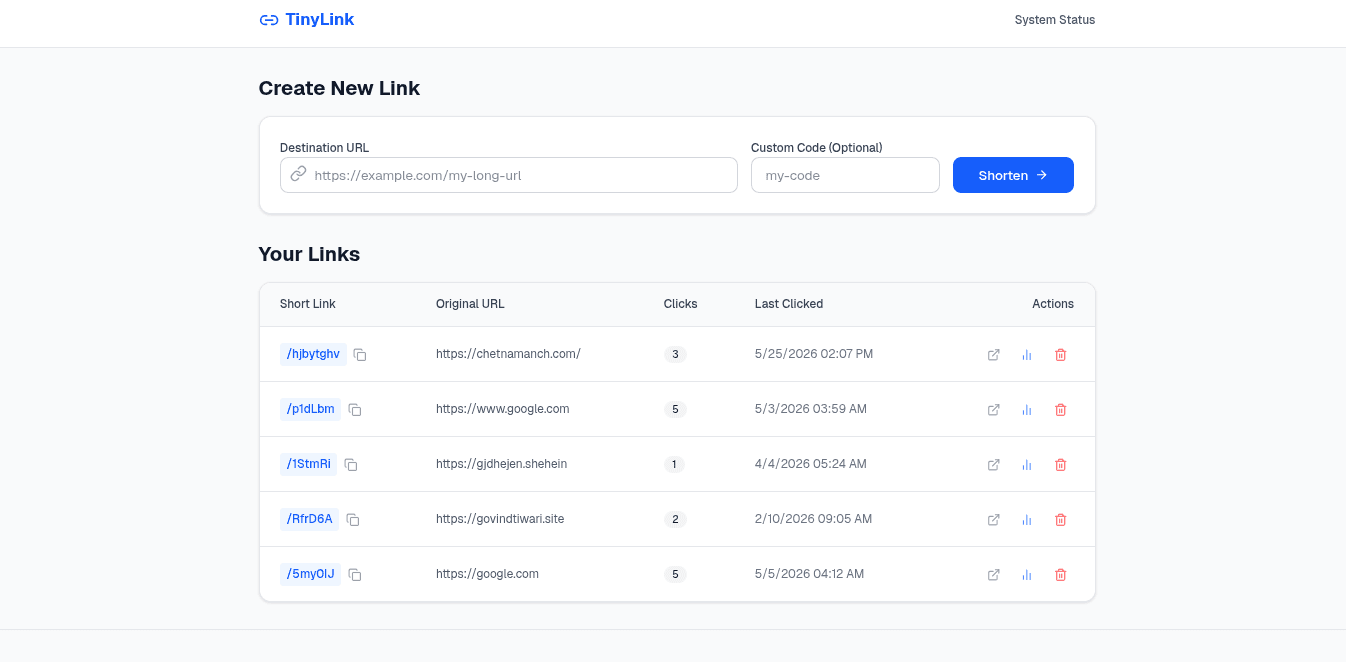Copy the /hjbytghv short link
This screenshot has height=662, width=1346.
[x=360, y=355]
